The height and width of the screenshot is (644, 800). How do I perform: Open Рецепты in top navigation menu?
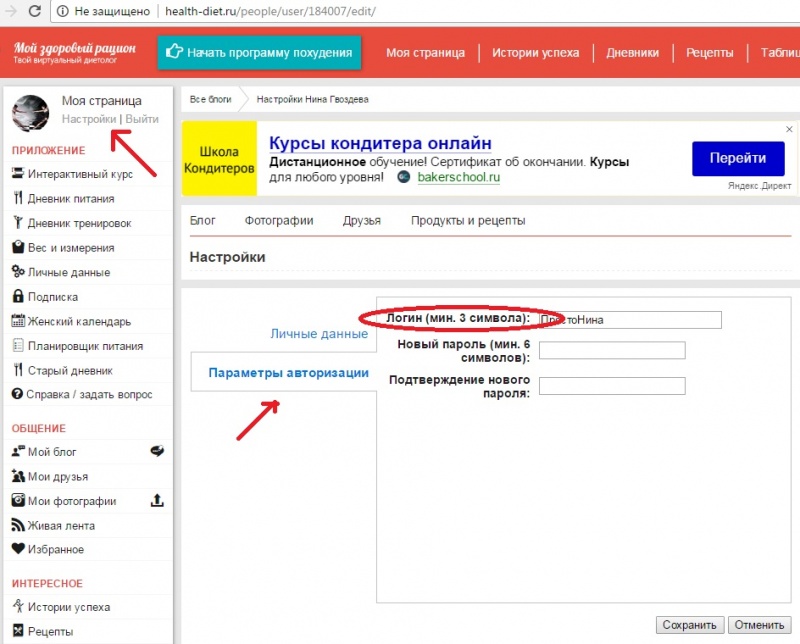click(x=709, y=53)
